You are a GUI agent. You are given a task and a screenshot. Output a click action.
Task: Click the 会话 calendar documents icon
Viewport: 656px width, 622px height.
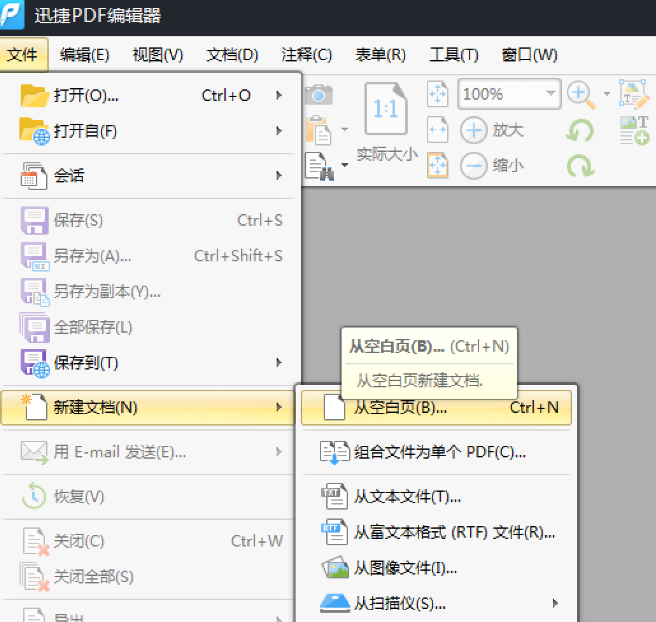[33, 176]
